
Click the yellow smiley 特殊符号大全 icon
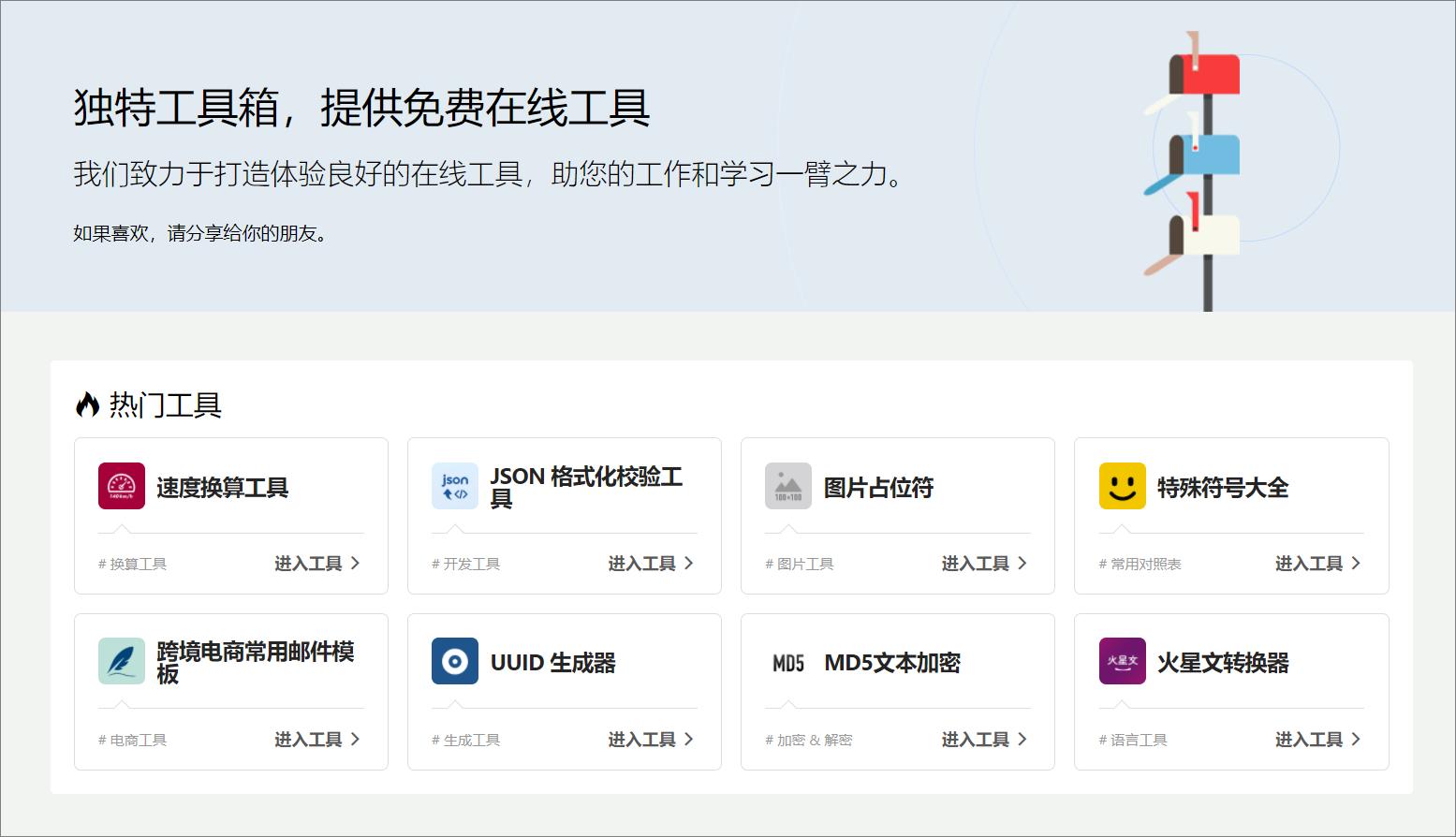point(1122,487)
